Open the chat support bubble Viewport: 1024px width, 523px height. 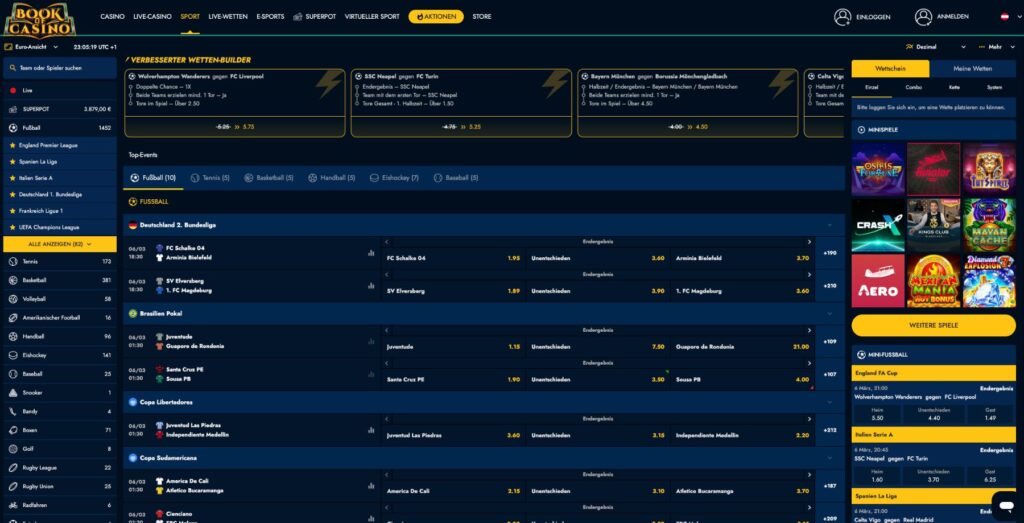(x=1004, y=505)
